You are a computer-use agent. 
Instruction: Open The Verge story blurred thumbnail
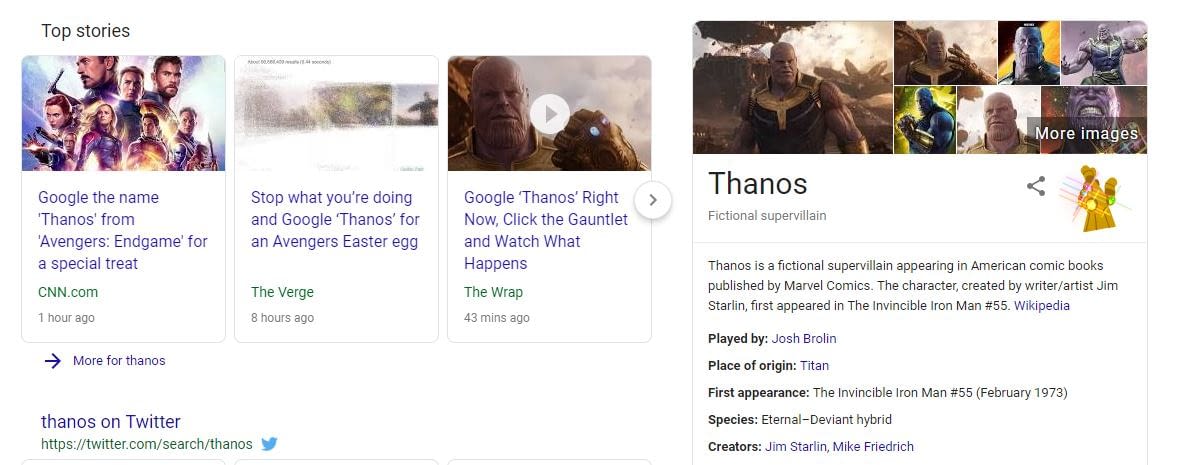click(336, 113)
